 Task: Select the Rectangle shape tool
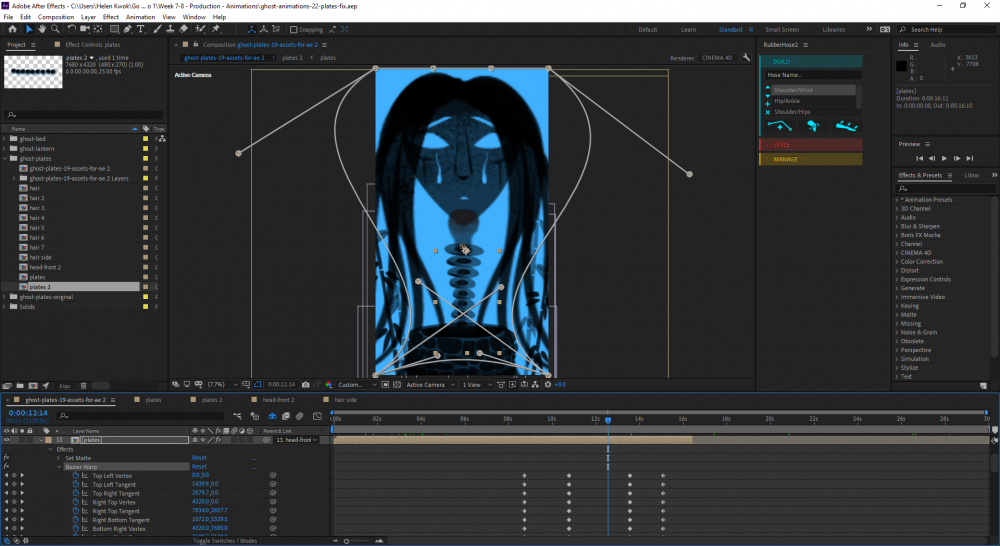114,29
